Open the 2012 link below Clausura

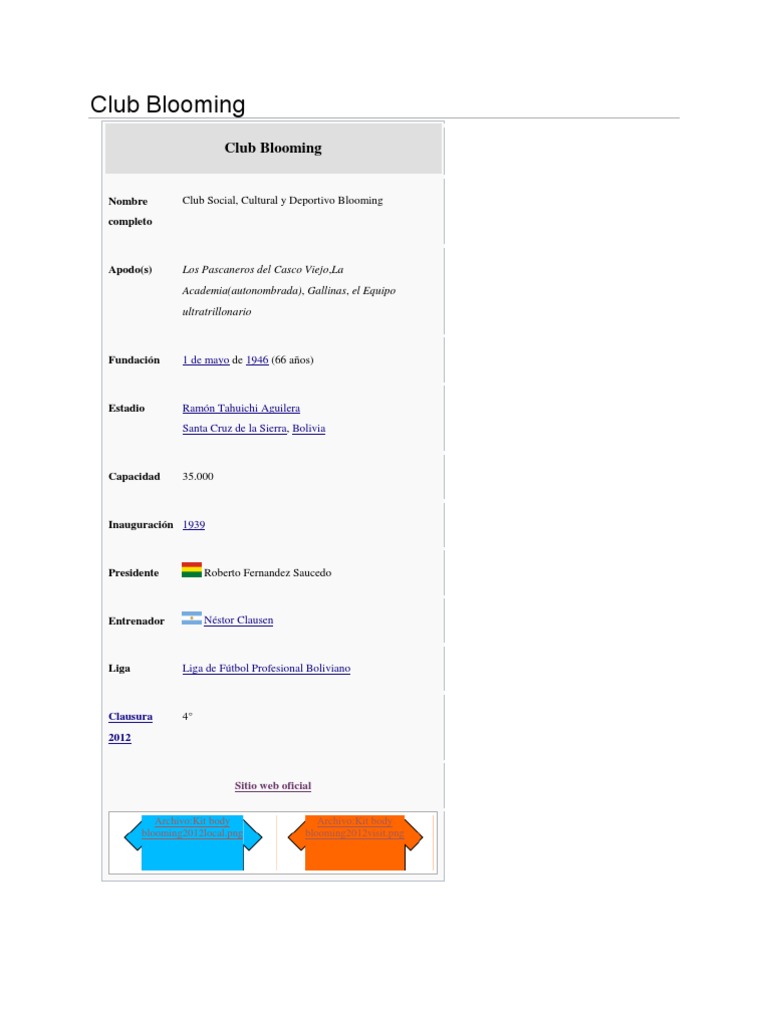click(x=119, y=738)
